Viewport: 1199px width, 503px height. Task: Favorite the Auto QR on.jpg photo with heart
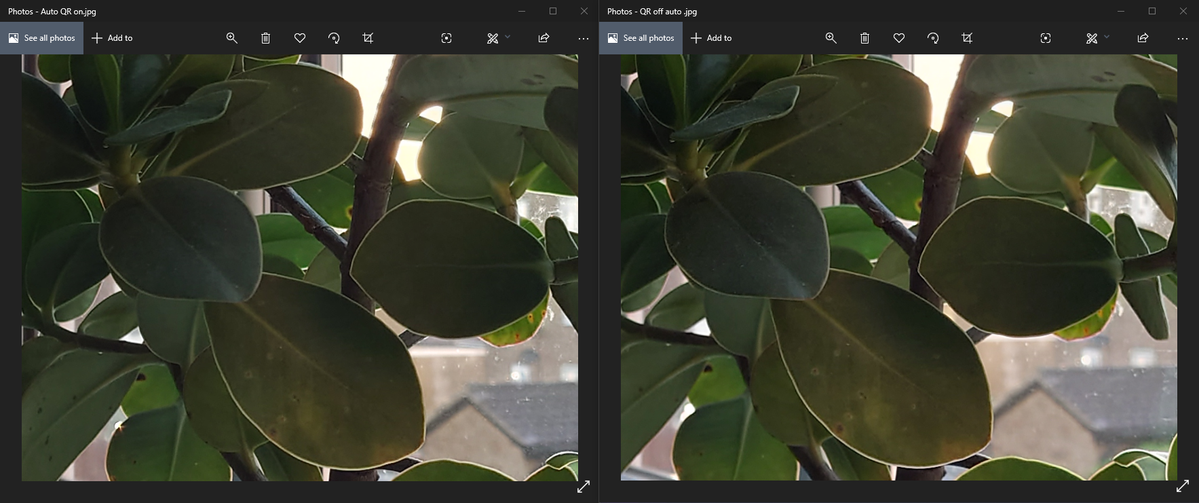[x=299, y=38]
